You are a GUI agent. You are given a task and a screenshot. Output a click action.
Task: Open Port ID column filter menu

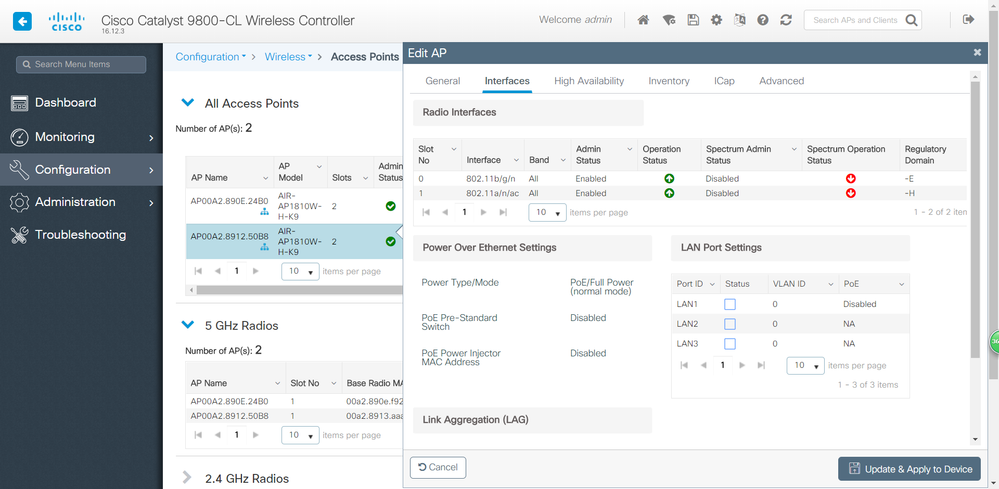tap(712, 284)
